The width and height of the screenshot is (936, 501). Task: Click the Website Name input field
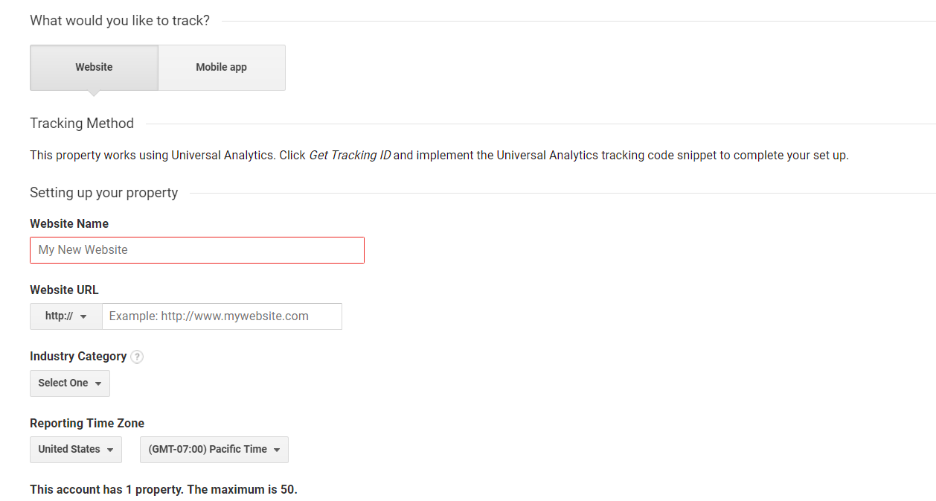click(197, 250)
